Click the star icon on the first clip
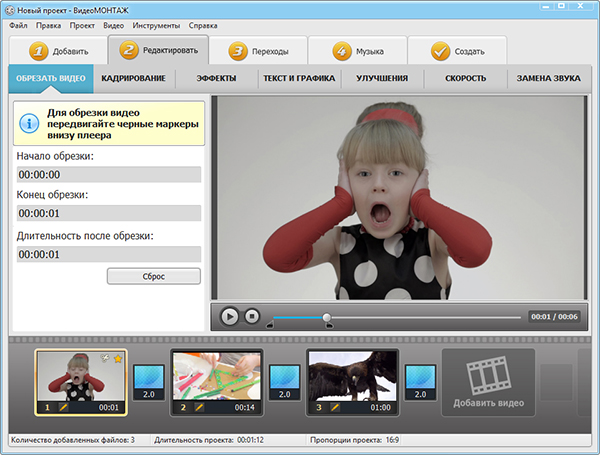 117,358
